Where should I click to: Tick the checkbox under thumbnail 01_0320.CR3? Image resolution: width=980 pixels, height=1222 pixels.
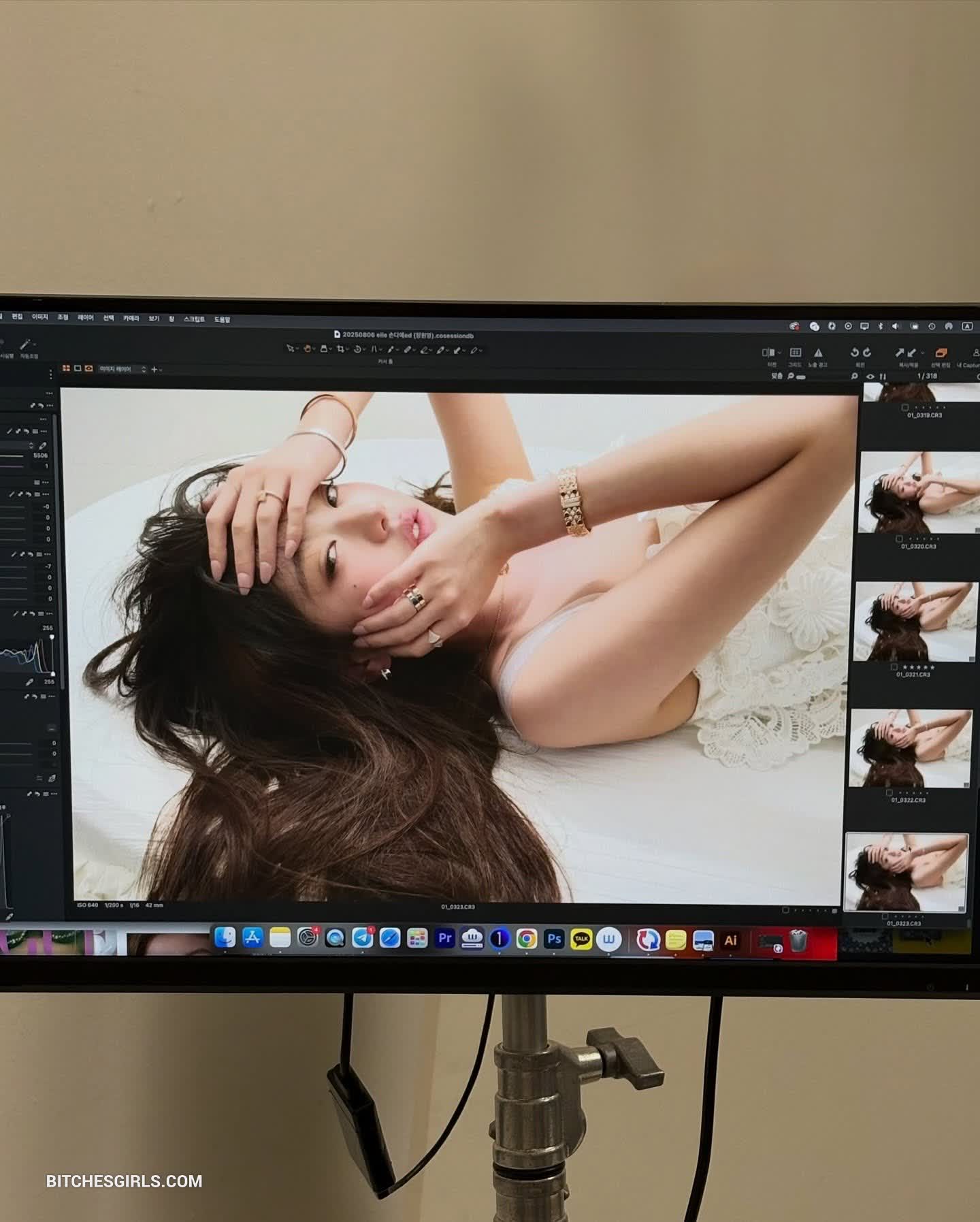point(899,538)
